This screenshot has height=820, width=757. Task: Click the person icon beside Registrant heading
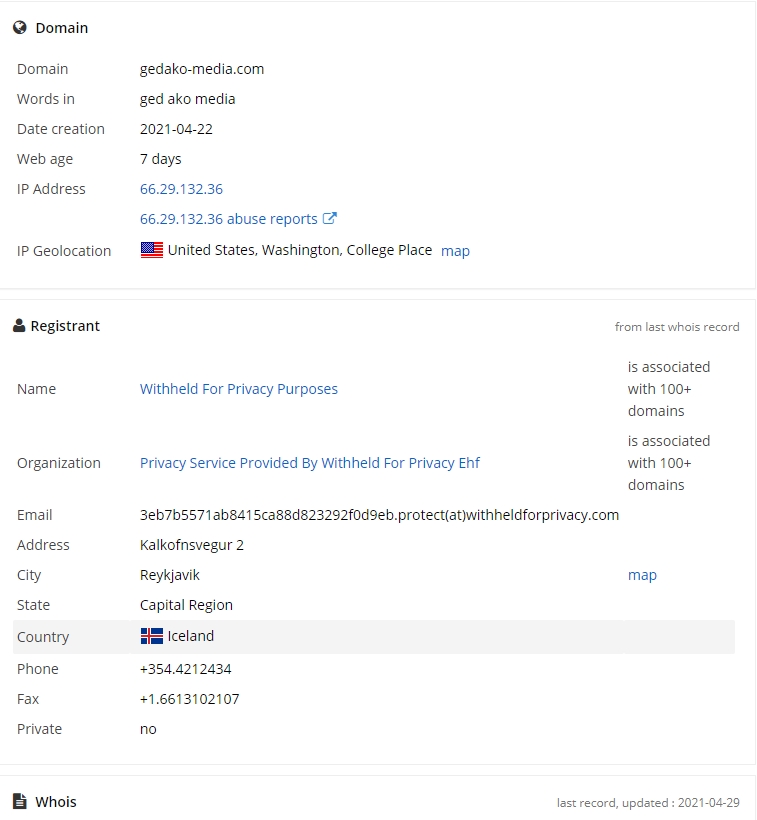(19, 326)
